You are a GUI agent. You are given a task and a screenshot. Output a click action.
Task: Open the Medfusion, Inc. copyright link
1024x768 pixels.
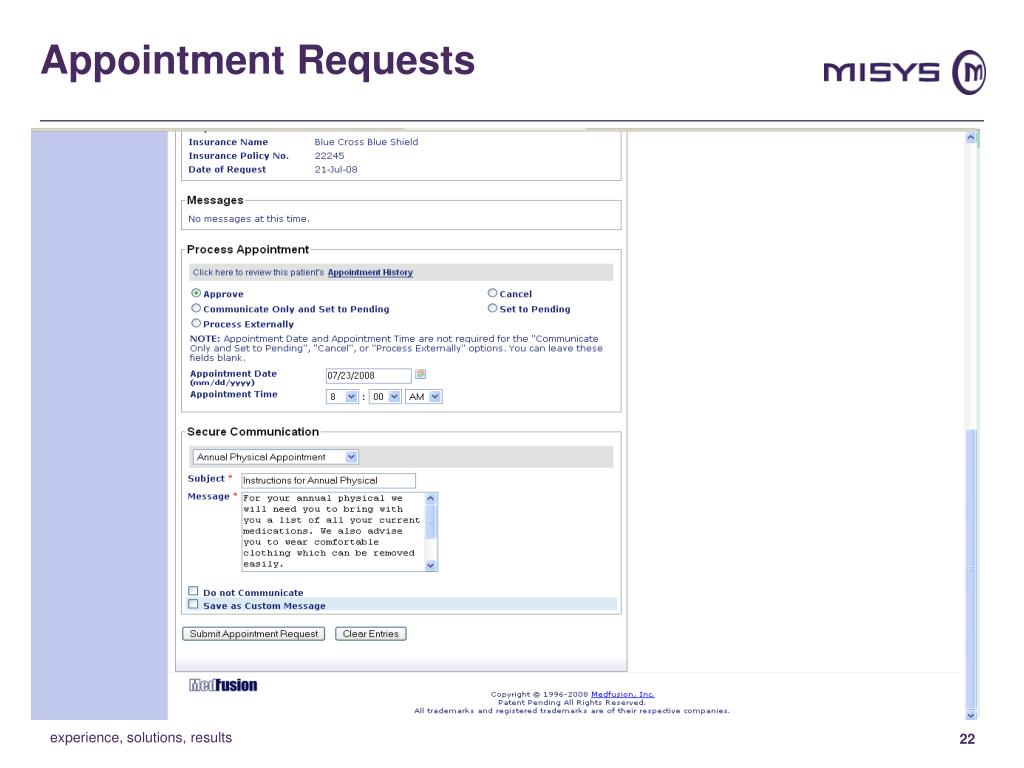pyautogui.click(x=622, y=694)
